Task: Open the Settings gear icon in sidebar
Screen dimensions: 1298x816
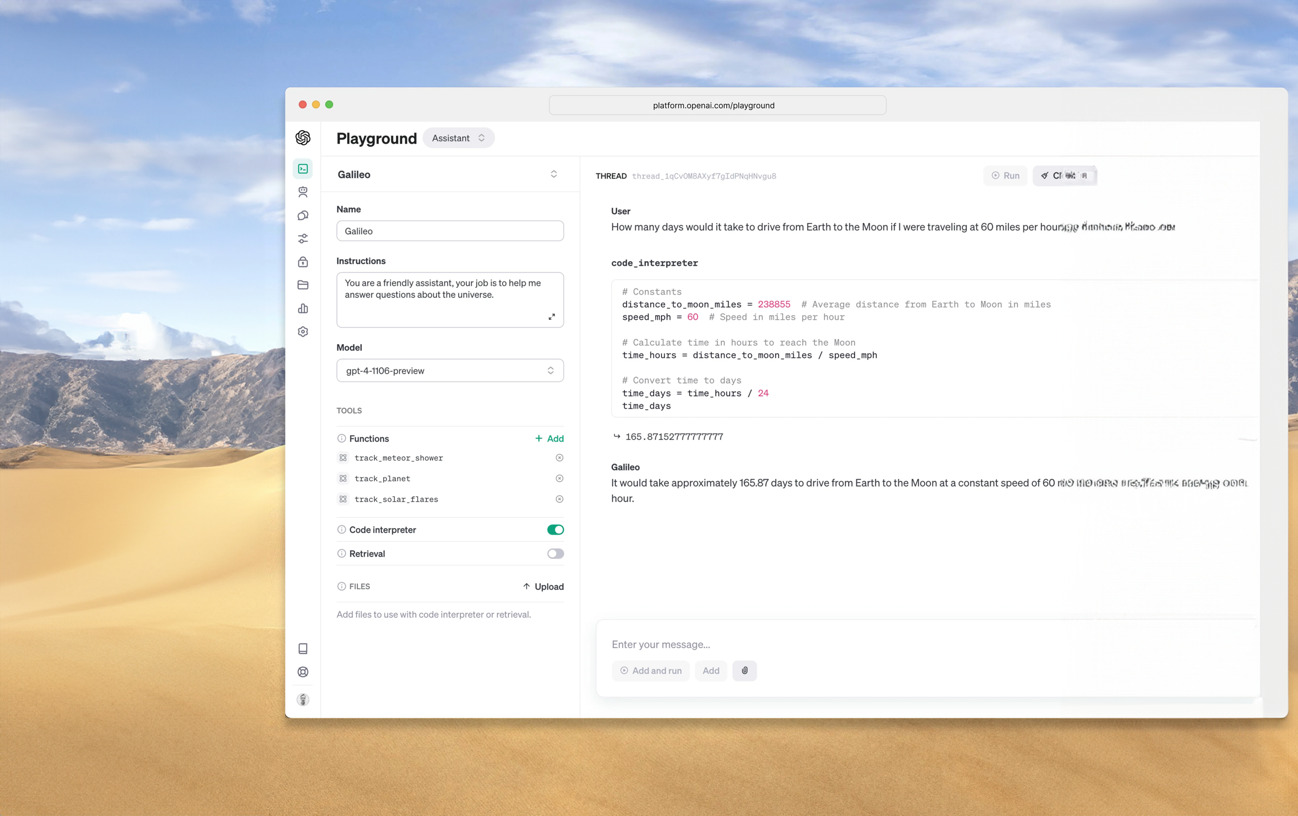Action: click(x=303, y=332)
